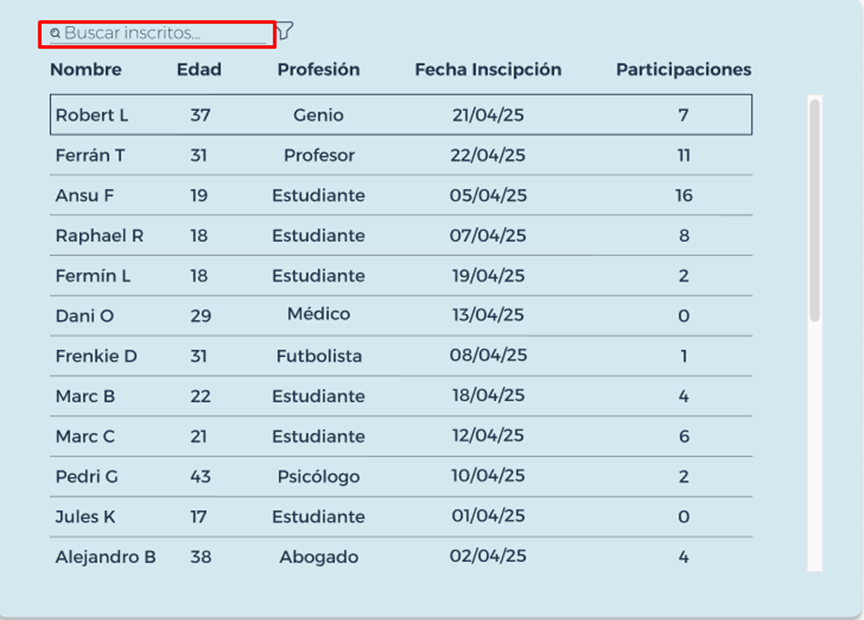The image size is (864, 620).
Task: Click the Participaciones column header
Action: [x=684, y=69]
